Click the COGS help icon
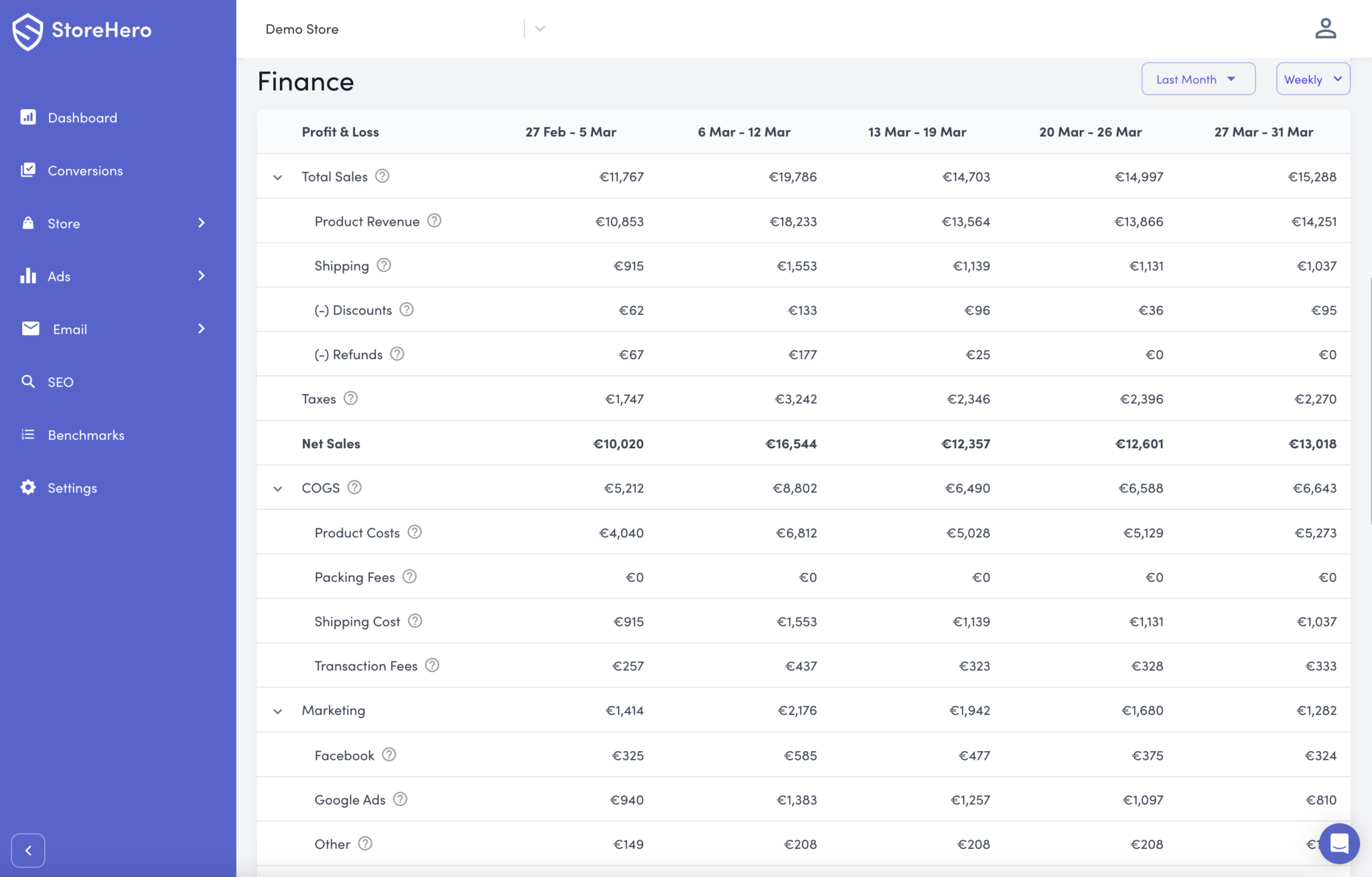 [354, 488]
